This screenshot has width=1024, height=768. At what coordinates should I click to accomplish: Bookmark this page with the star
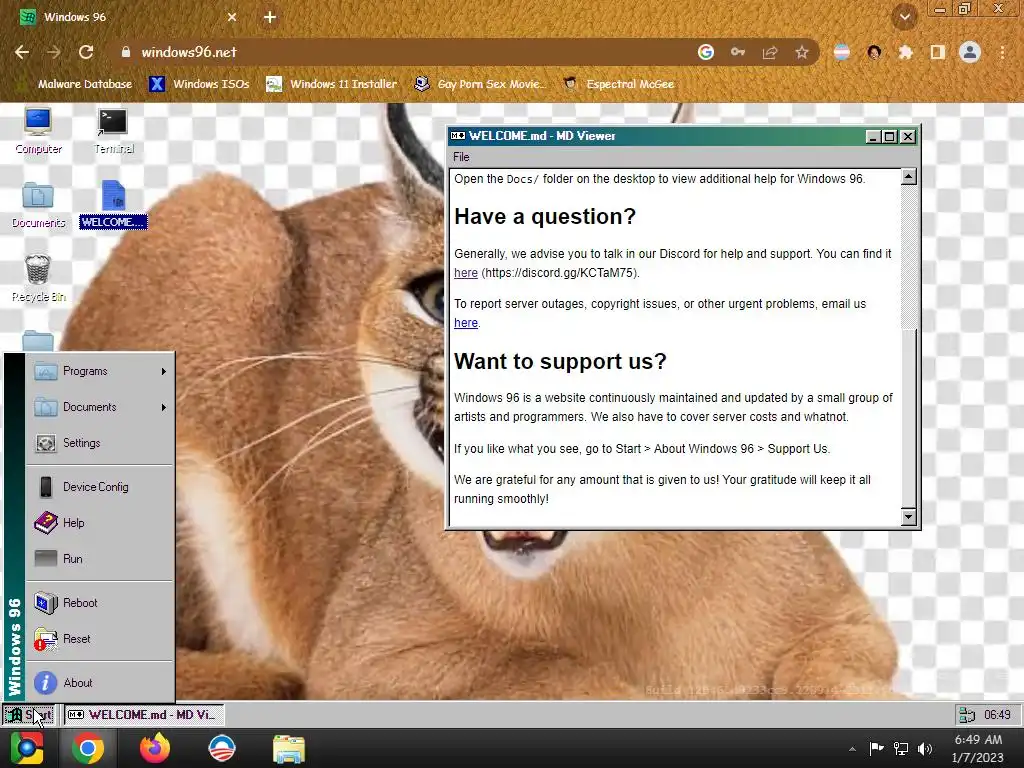802,52
